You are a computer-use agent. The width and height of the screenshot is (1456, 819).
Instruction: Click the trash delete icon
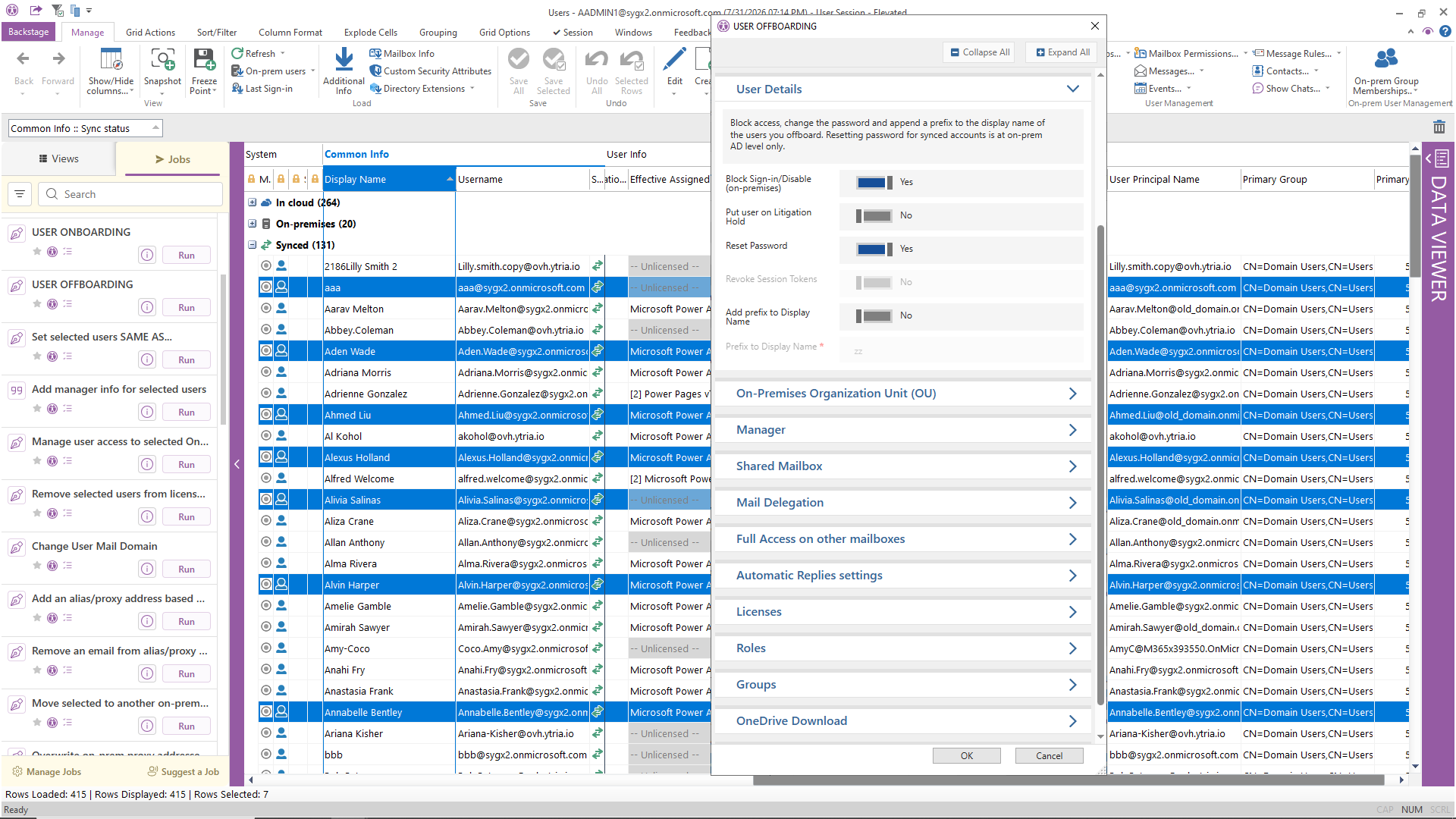pyautogui.click(x=1439, y=127)
